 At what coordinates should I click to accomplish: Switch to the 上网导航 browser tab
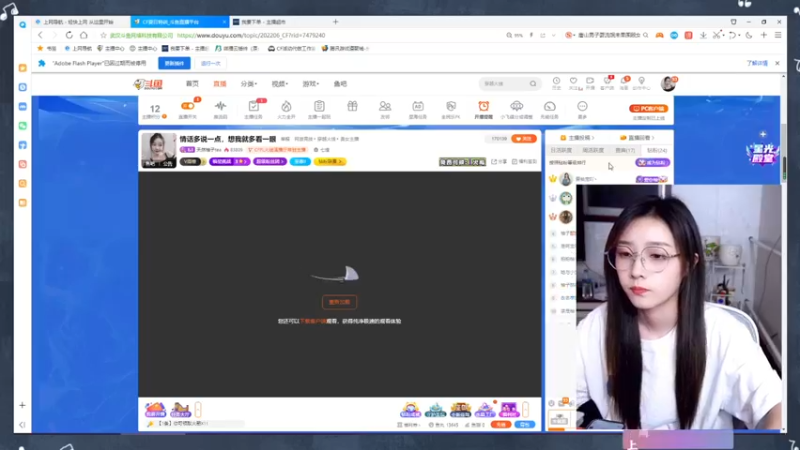coord(81,22)
